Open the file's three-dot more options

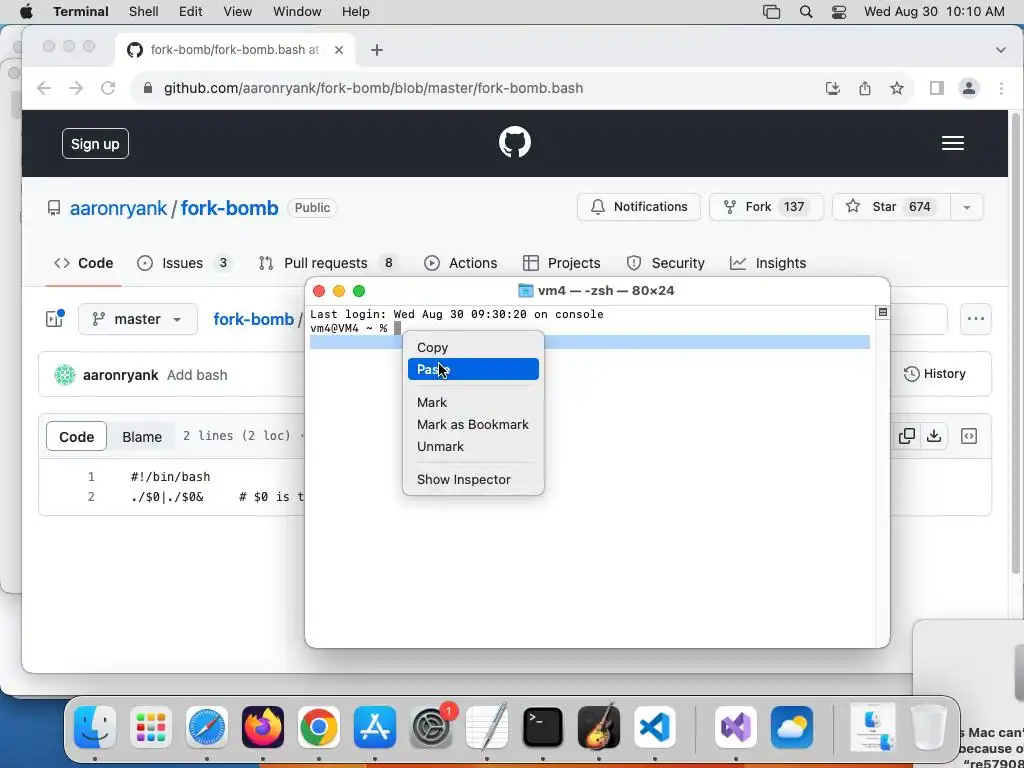click(x=976, y=319)
